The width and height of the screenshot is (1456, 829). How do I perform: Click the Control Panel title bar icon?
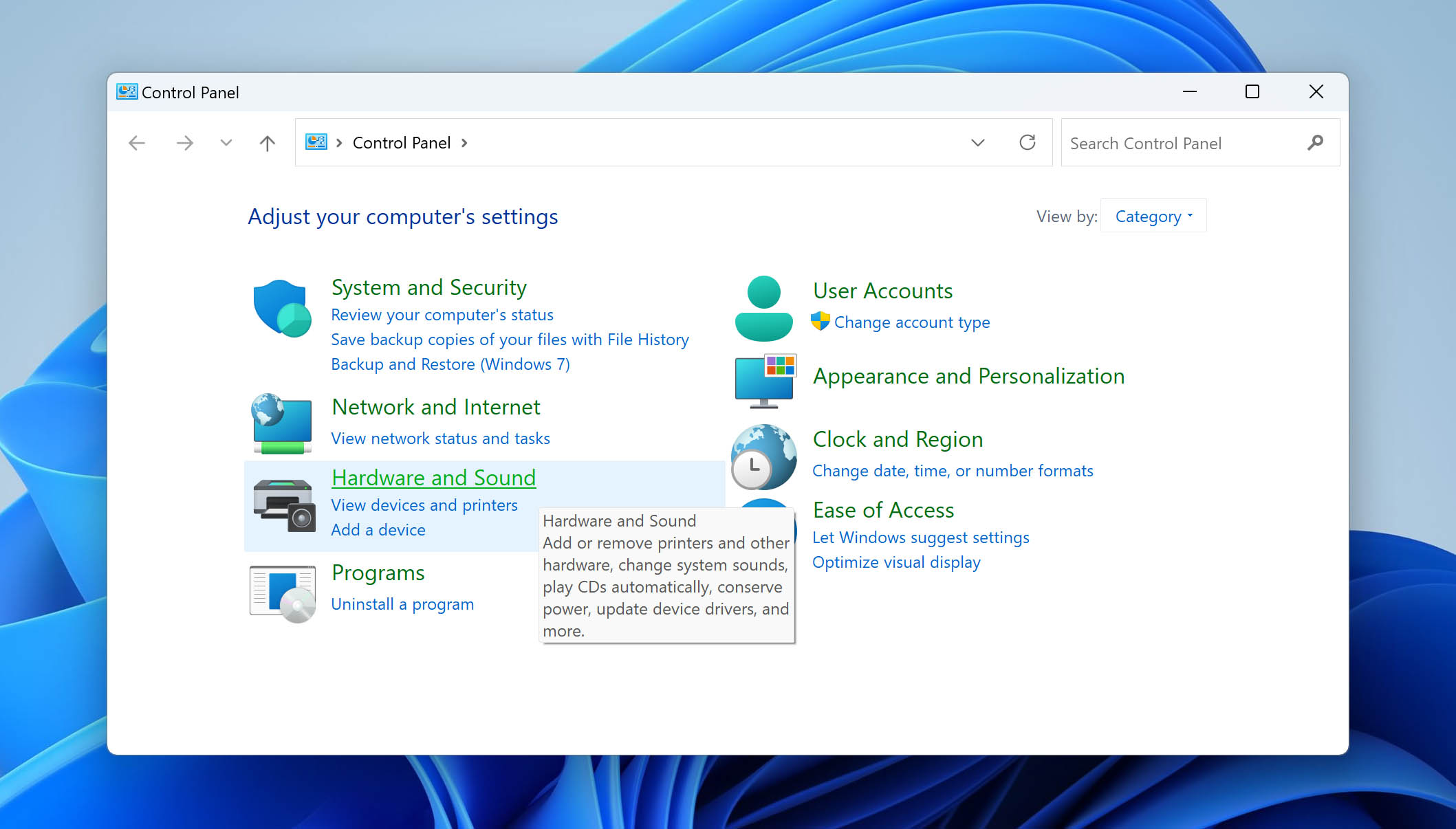click(x=127, y=91)
